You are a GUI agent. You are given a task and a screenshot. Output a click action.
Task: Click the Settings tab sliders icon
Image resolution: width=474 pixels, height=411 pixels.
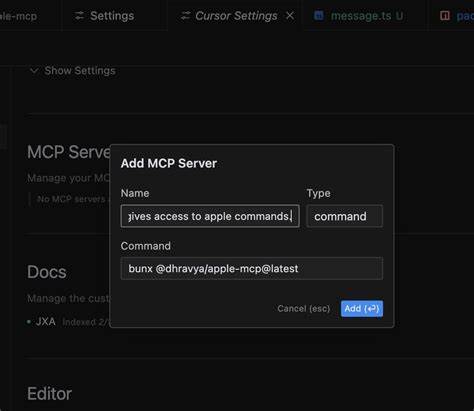coord(79,16)
